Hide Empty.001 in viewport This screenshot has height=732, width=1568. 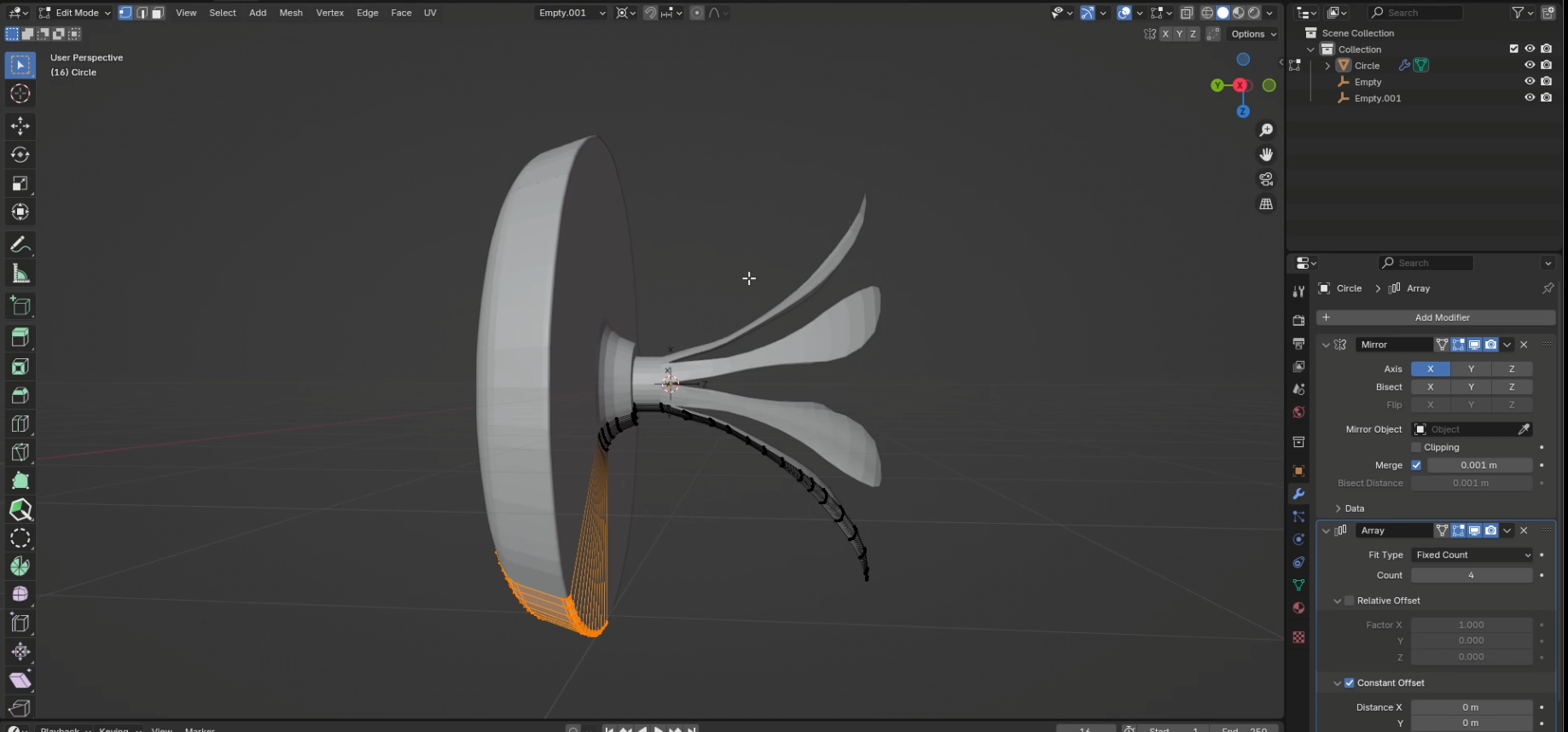point(1530,97)
